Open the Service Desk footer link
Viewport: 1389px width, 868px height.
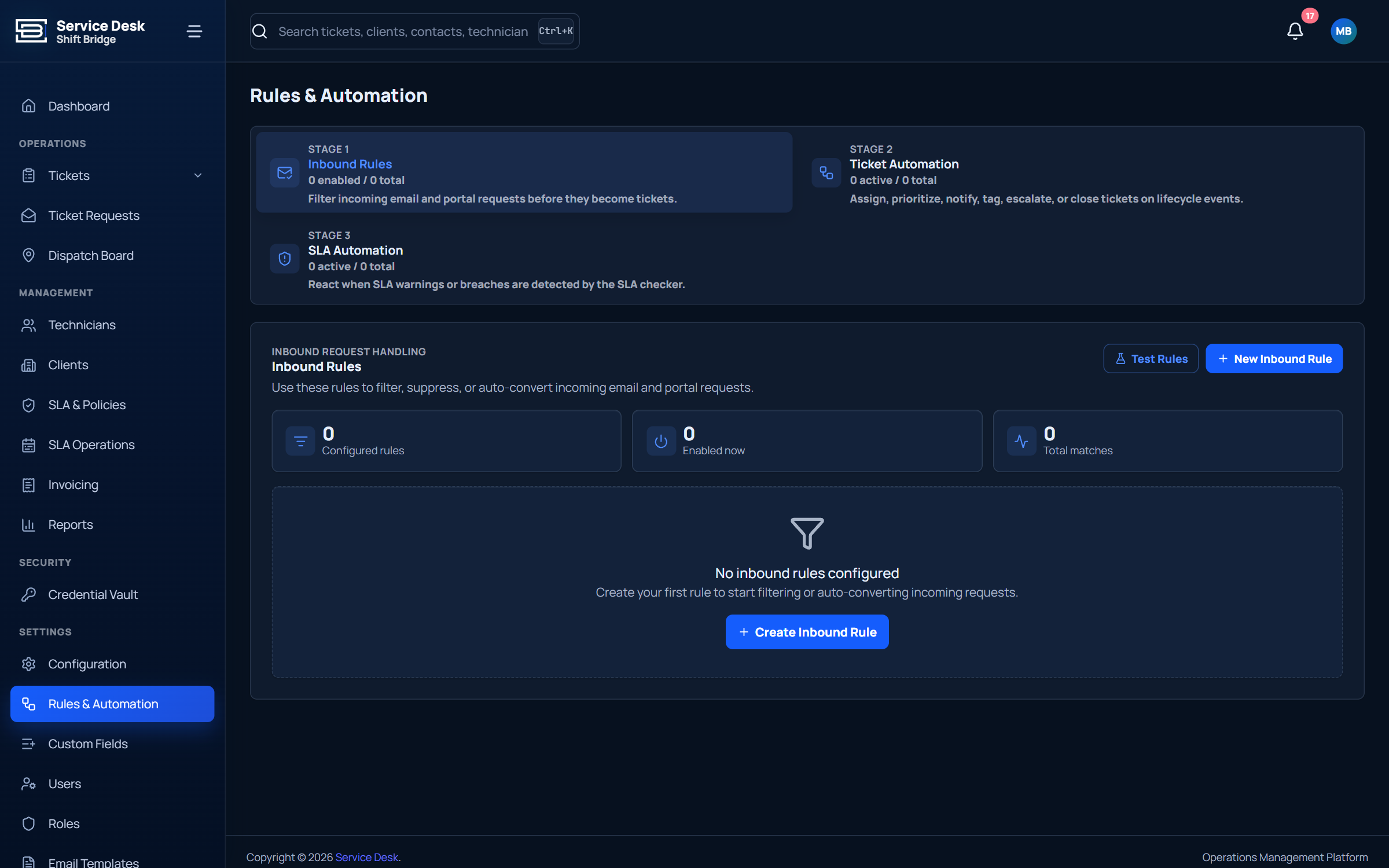tap(366, 857)
